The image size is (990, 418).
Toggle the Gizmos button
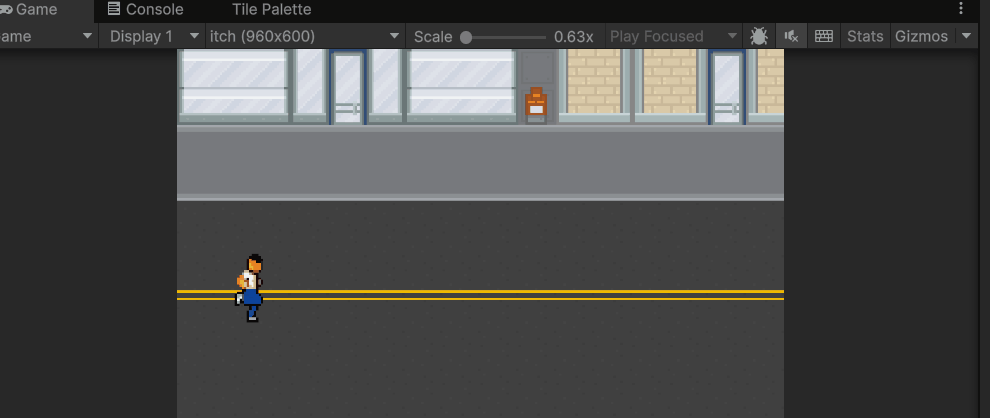(921, 36)
